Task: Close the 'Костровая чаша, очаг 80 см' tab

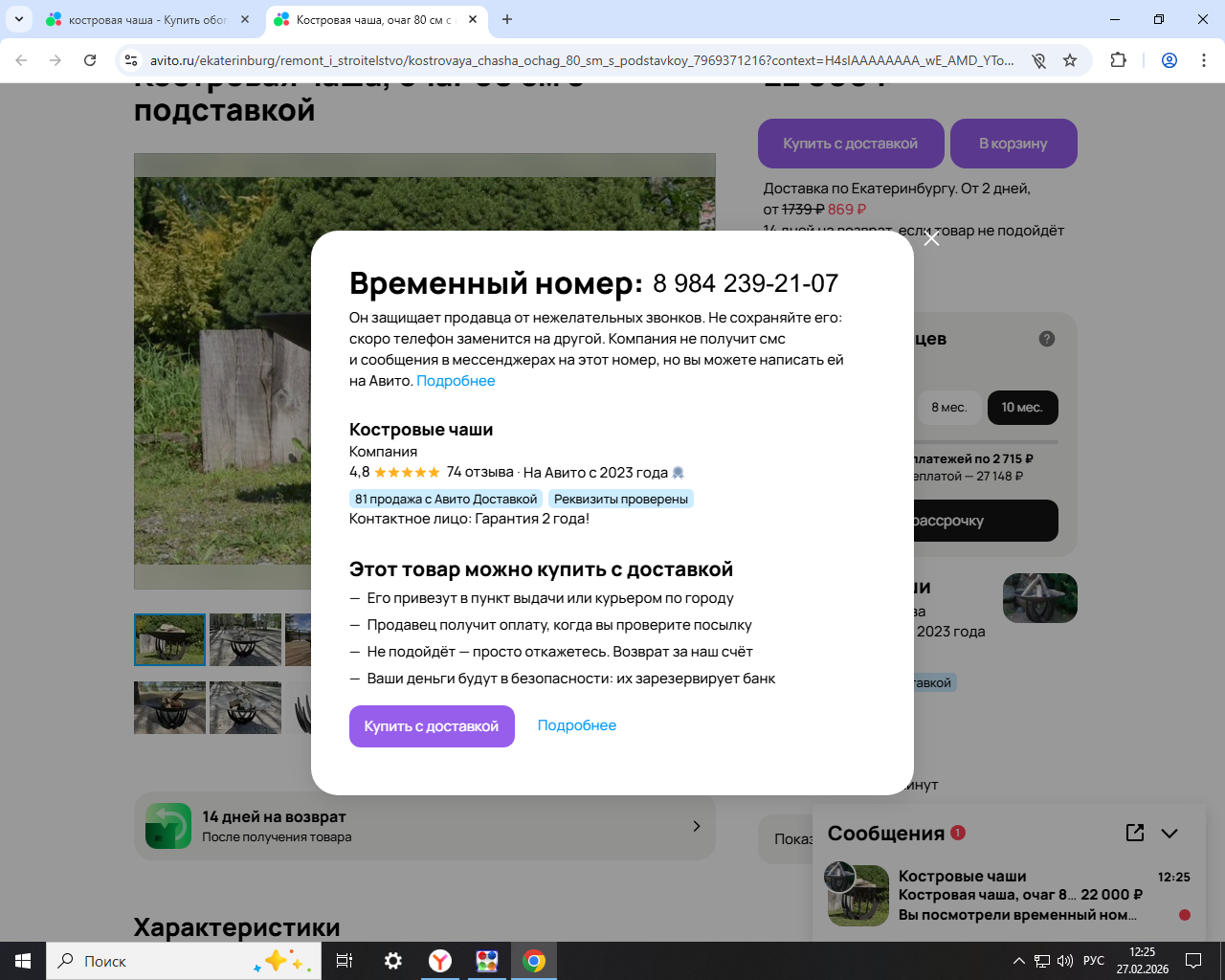Action: 473,19
